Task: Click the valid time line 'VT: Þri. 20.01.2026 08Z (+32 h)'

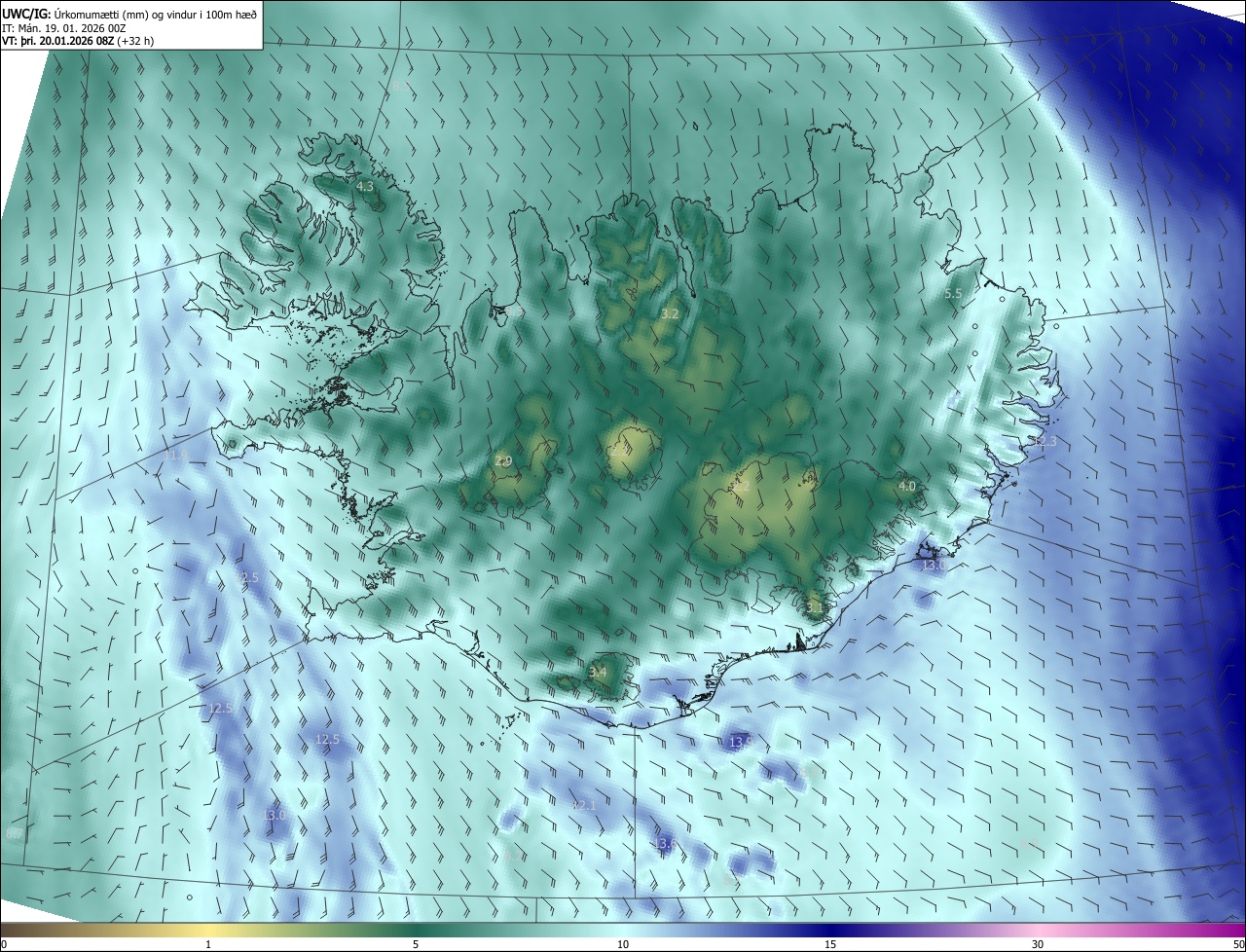Action: [x=78, y=41]
